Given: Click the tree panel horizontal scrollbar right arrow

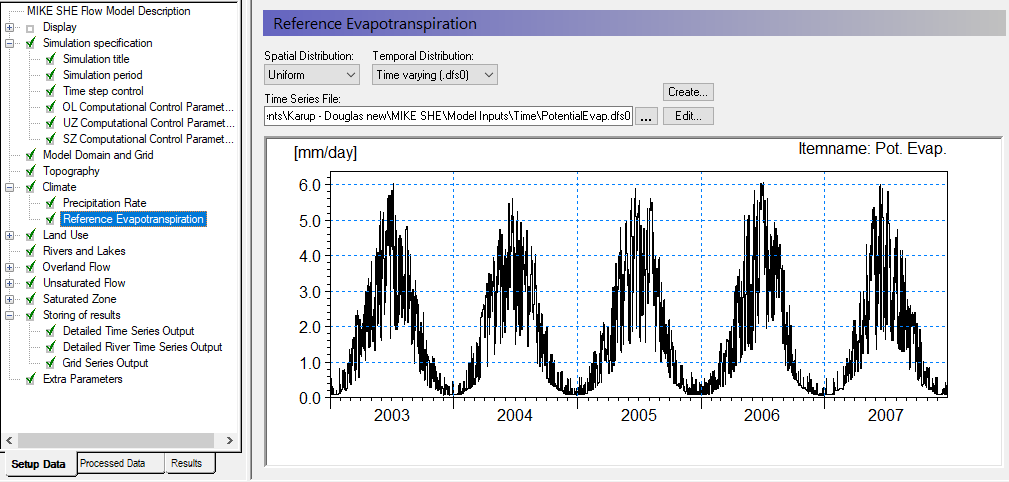Looking at the screenshot, I should tap(230, 440).
